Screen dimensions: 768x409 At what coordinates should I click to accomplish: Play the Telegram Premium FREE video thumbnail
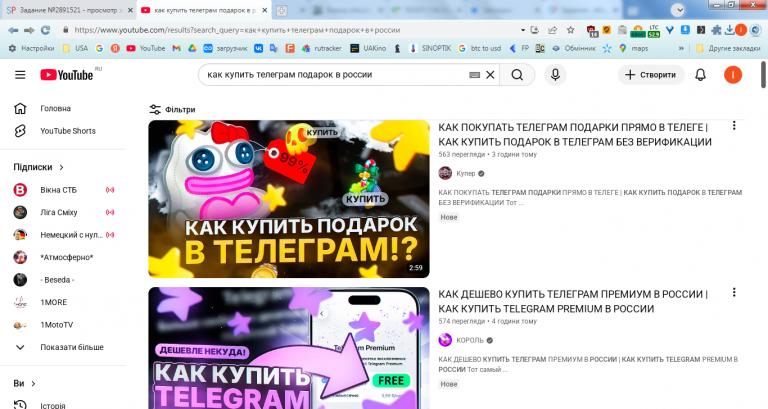[289, 348]
